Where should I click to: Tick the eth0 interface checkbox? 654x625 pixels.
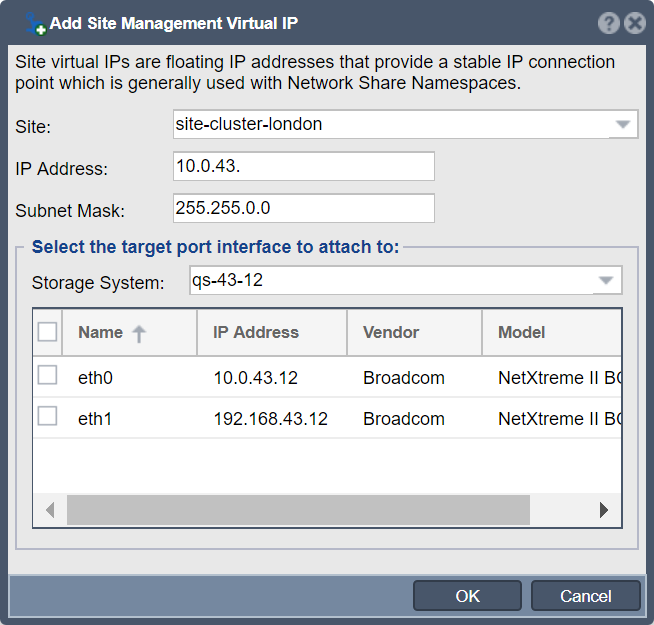coord(47,375)
